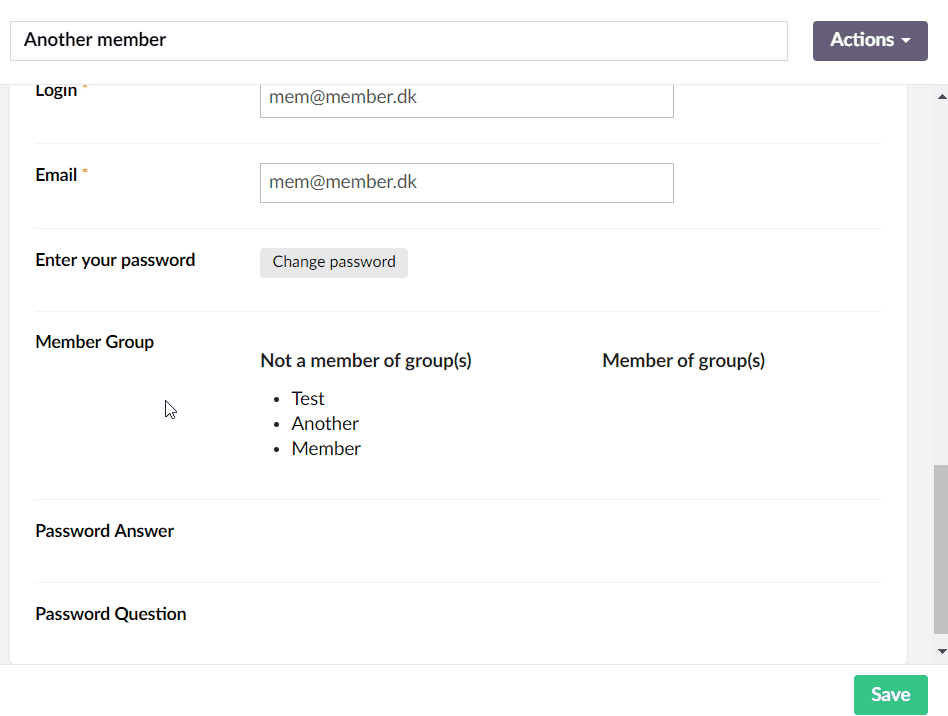
Task: Click the Member Group section label
Action: [94, 341]
